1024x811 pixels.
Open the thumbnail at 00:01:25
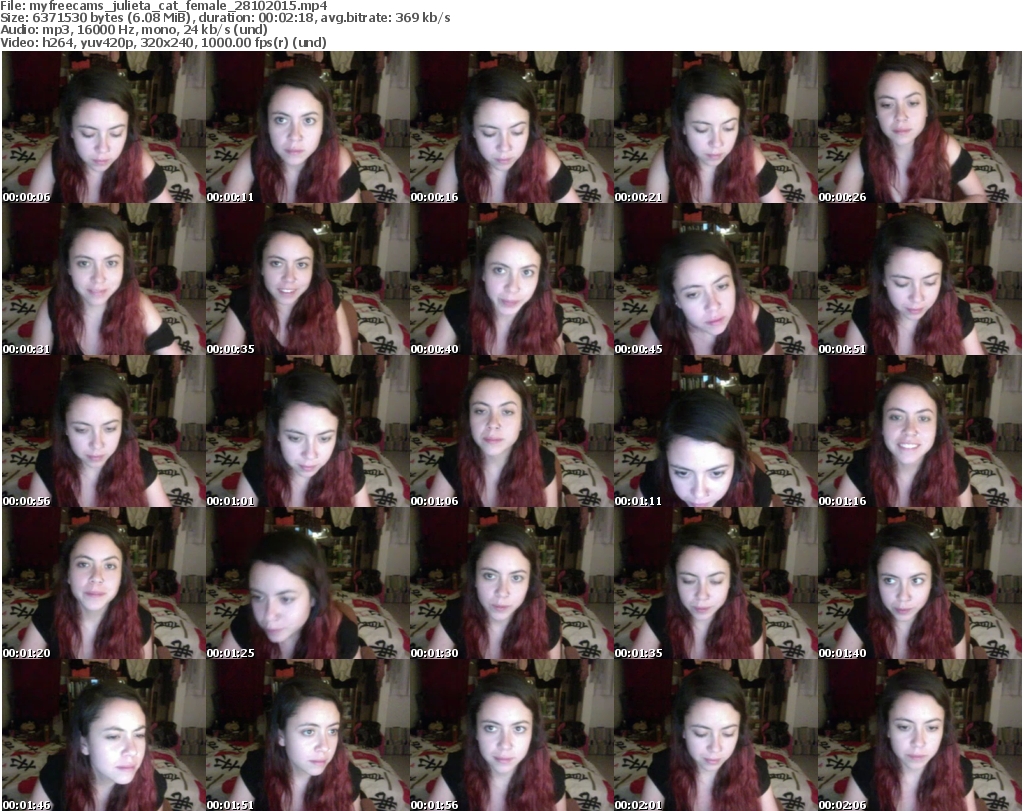click(308, 584)
